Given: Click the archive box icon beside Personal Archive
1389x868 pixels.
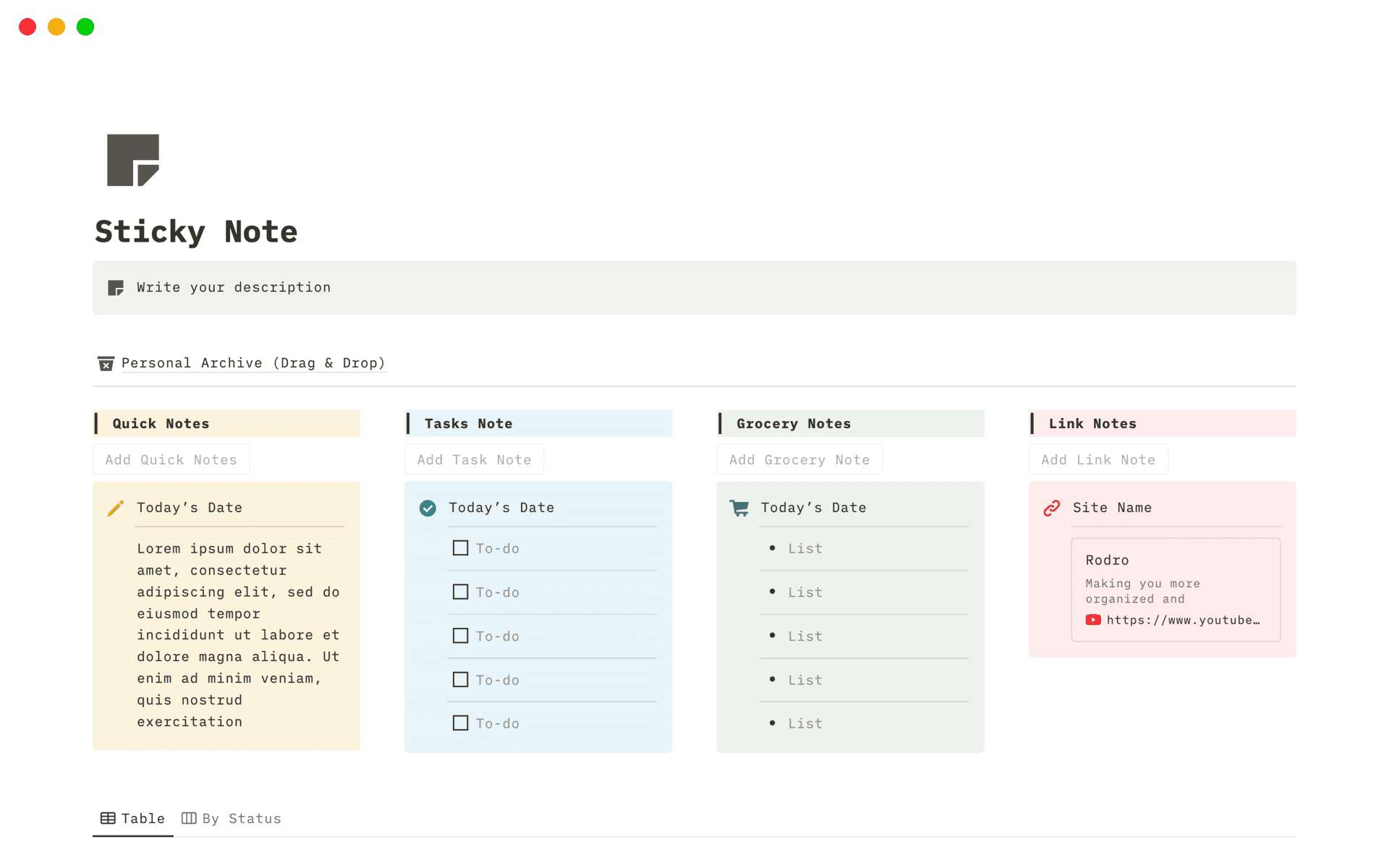Looking at the screenshot, I should click(106, 363).
